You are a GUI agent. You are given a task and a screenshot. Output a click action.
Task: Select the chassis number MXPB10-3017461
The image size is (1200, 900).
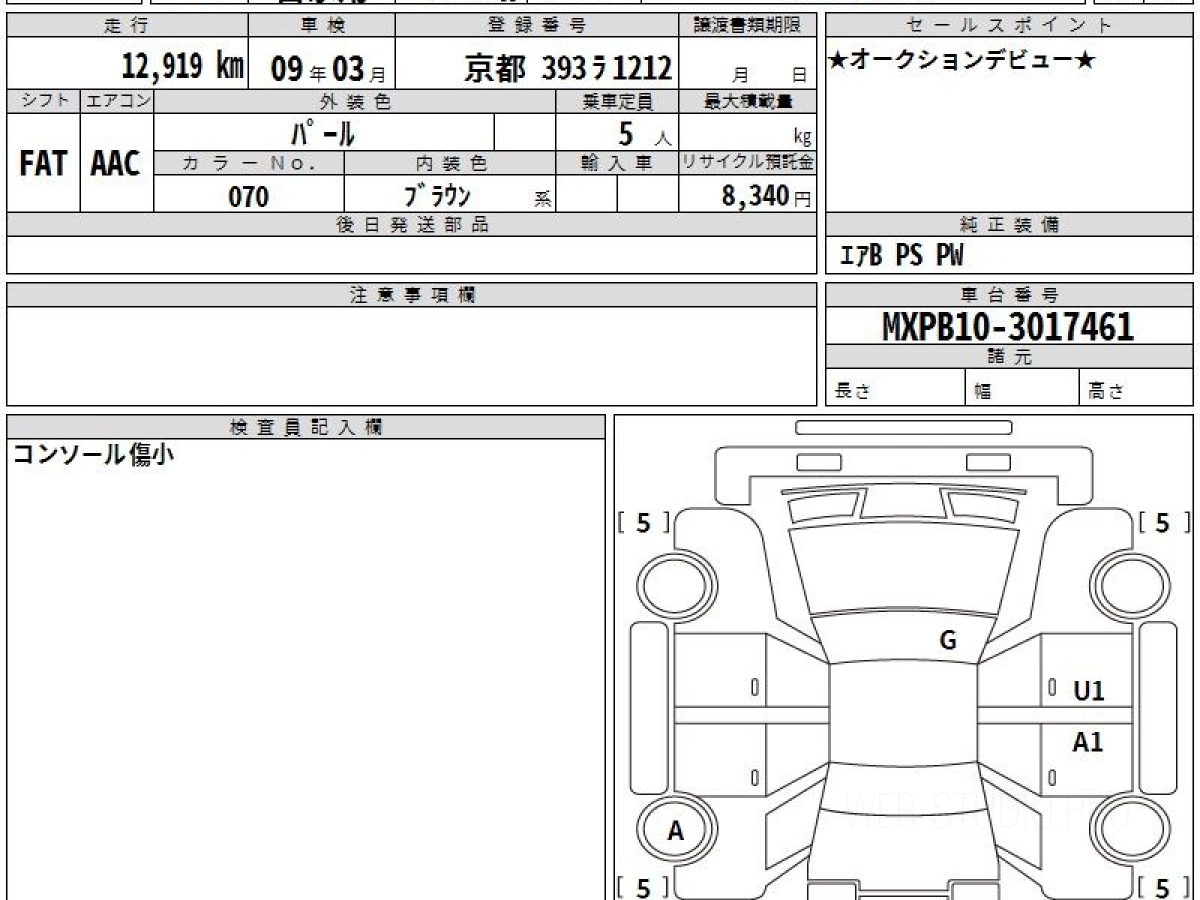(1008, 327)
